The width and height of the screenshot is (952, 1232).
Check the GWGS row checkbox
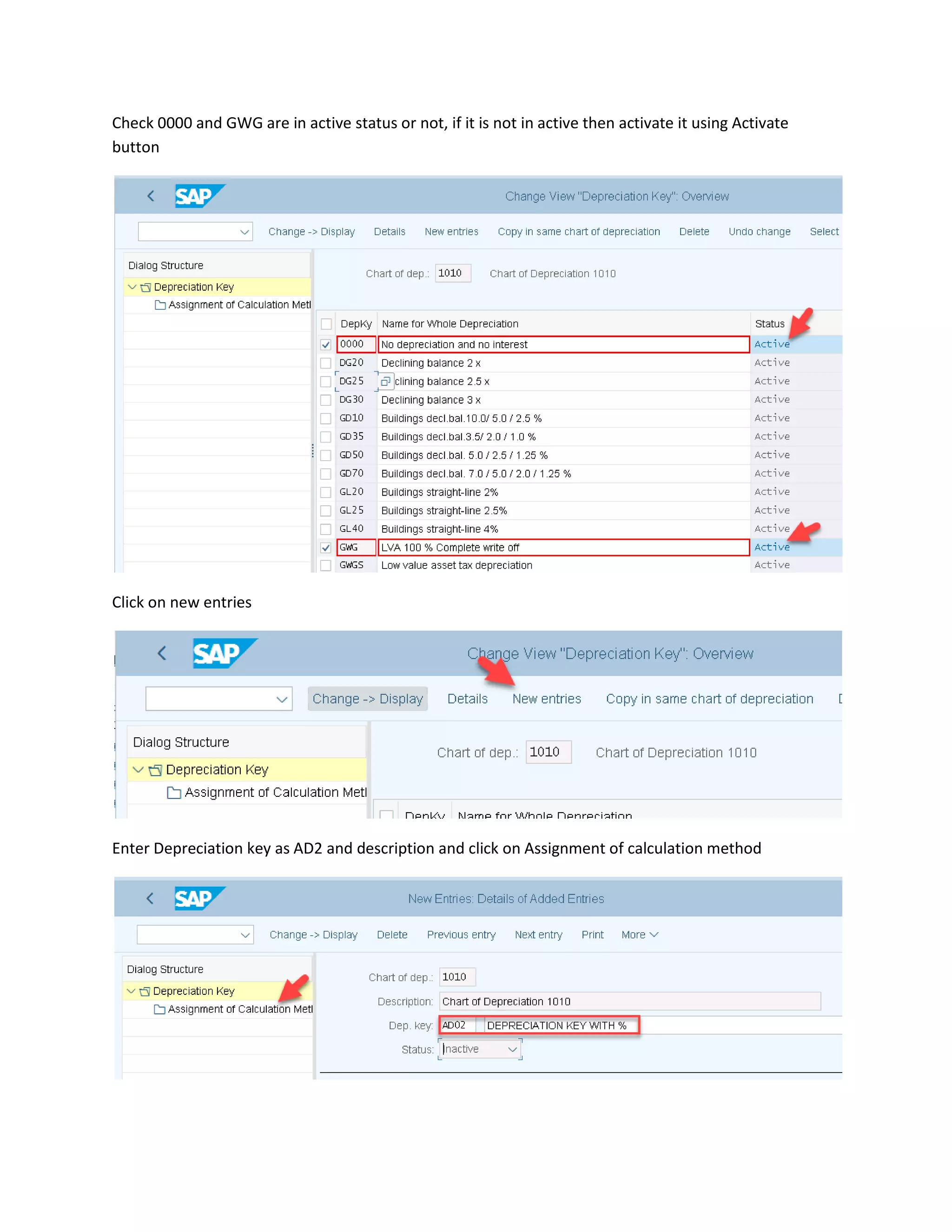tap(325, 565)
